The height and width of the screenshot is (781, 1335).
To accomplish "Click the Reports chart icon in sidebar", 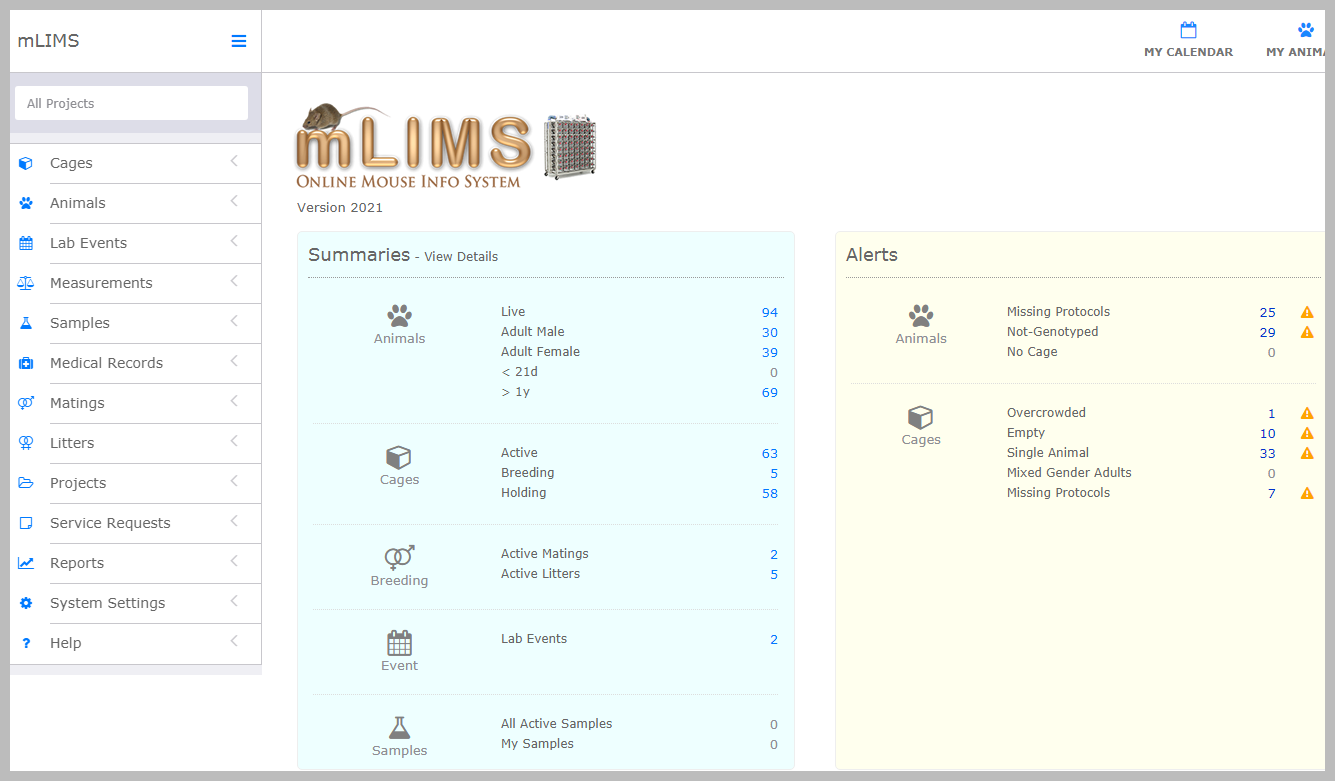I will tap(26, 563).
